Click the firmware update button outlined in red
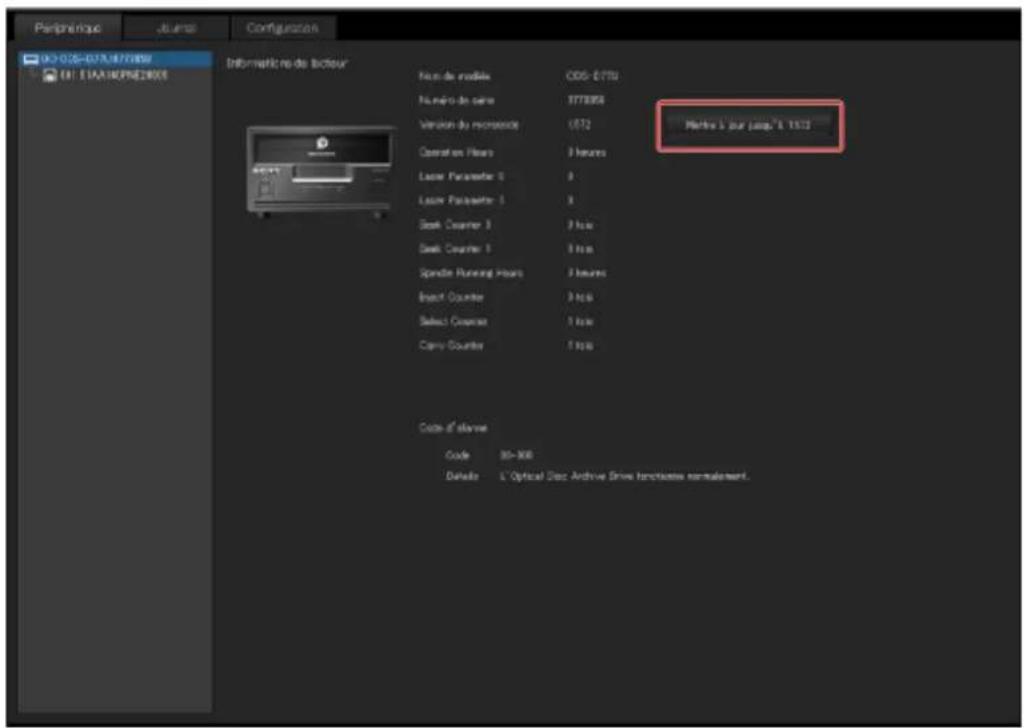 point(748,125)
